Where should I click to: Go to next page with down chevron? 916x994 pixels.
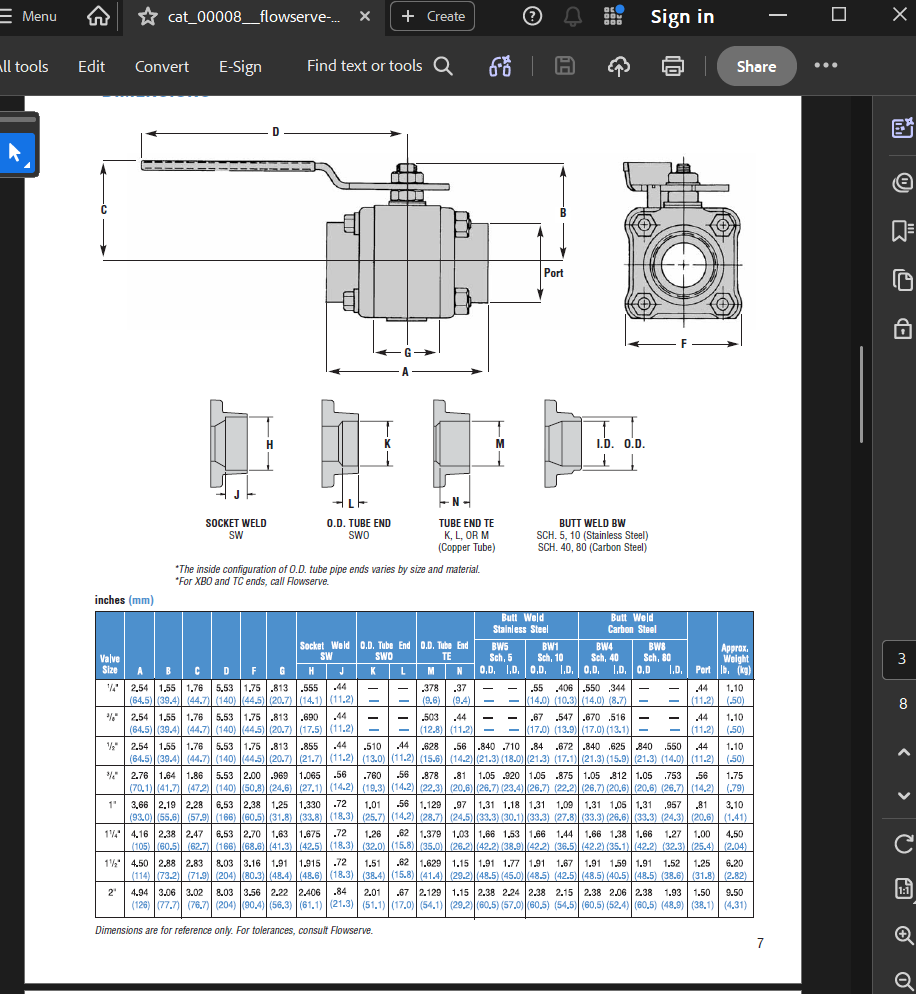click(904, 796)
